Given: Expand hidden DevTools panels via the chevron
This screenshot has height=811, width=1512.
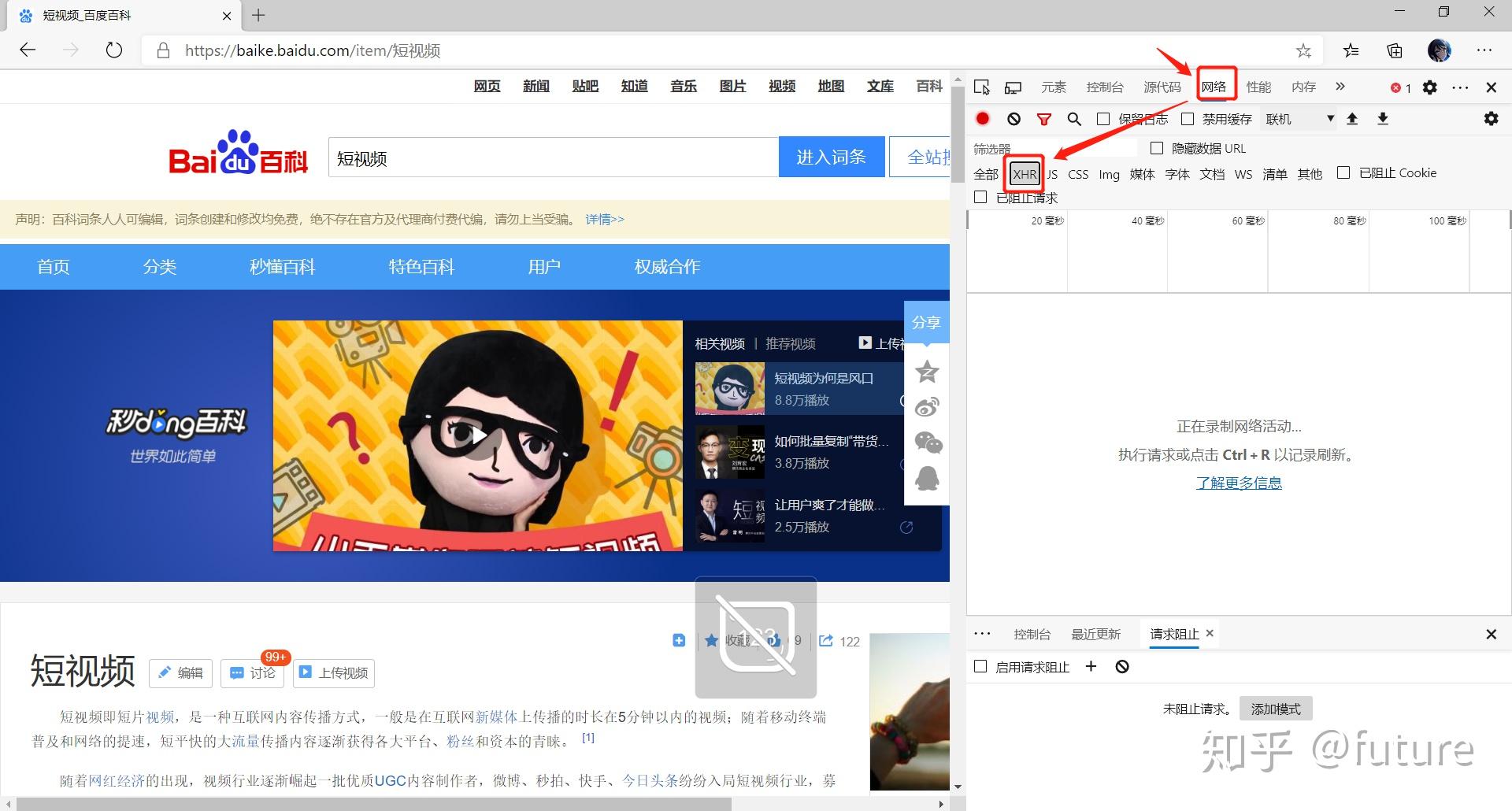Looking at the screenshot, I should [x=1340, y=87].
